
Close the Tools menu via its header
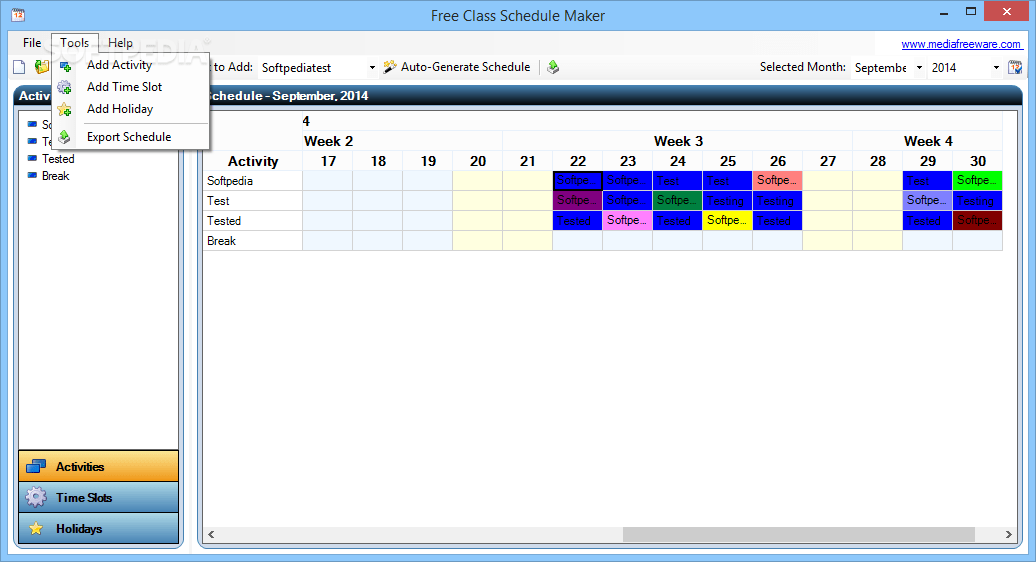click(x=75, y=43)
